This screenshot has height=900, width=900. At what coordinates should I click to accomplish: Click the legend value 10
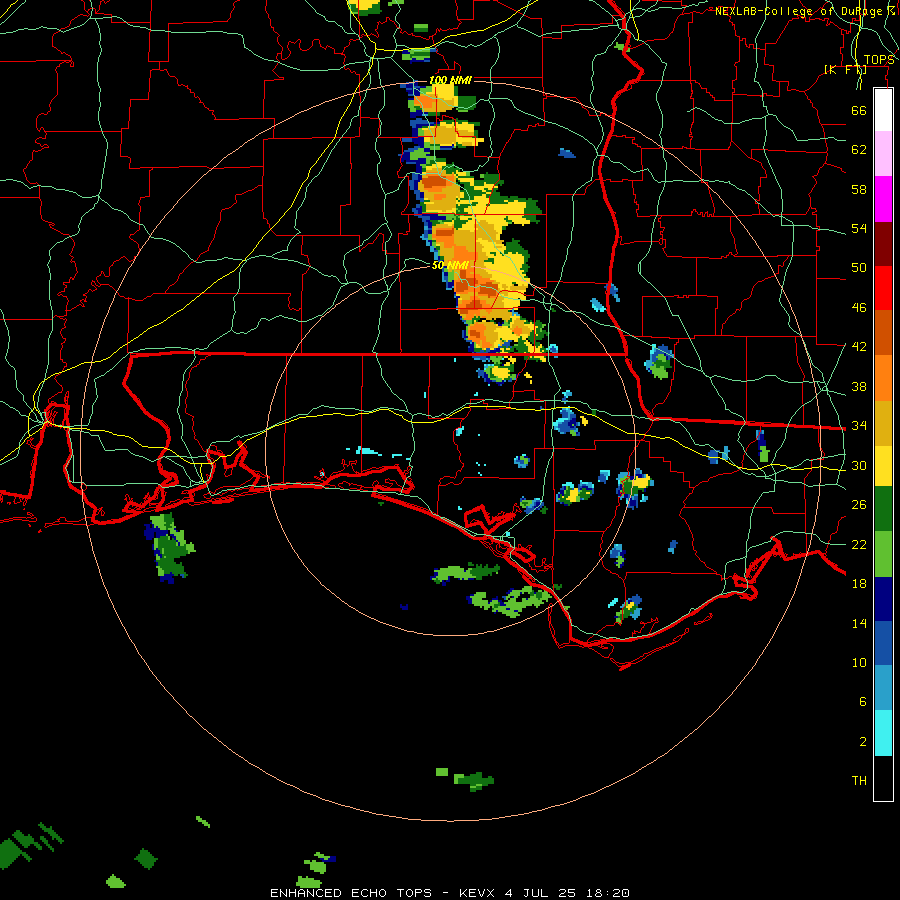click(859, 662)
